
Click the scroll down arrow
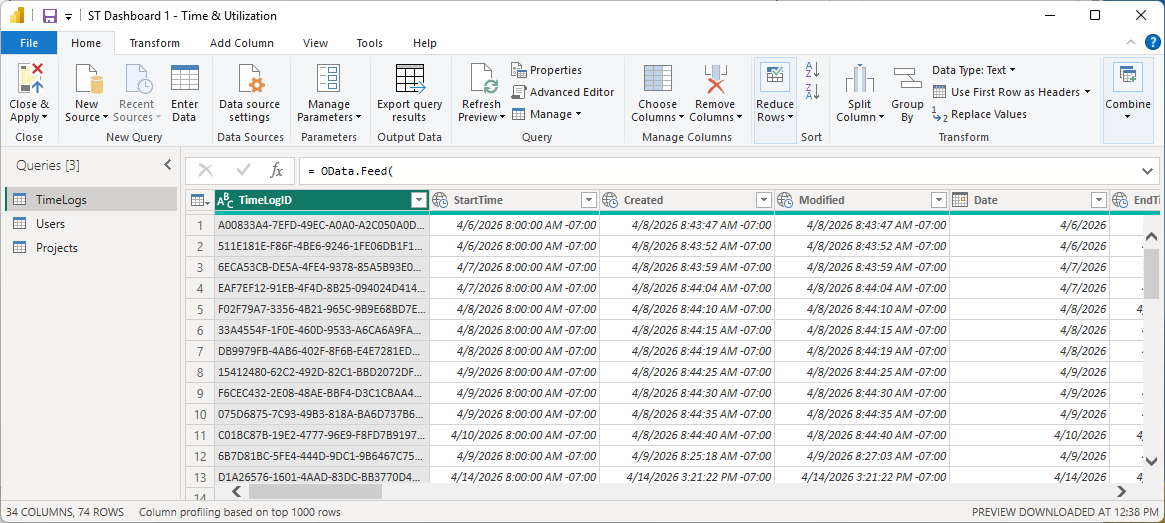coord(1151,461)
